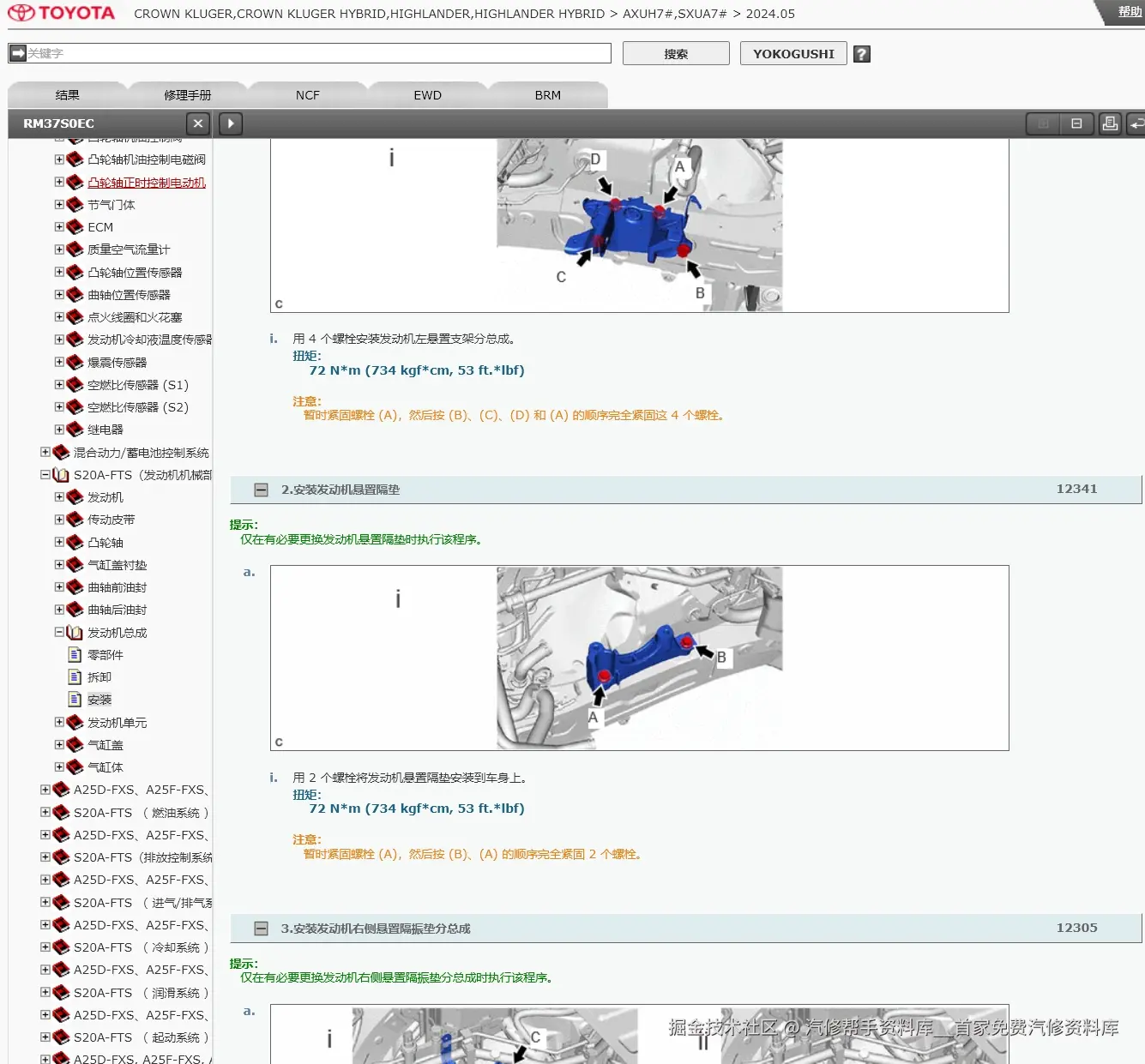Viewport: 1145px width, 1064px height.
Task: Click the Toyota logo
Action: [x=61, y=13]
